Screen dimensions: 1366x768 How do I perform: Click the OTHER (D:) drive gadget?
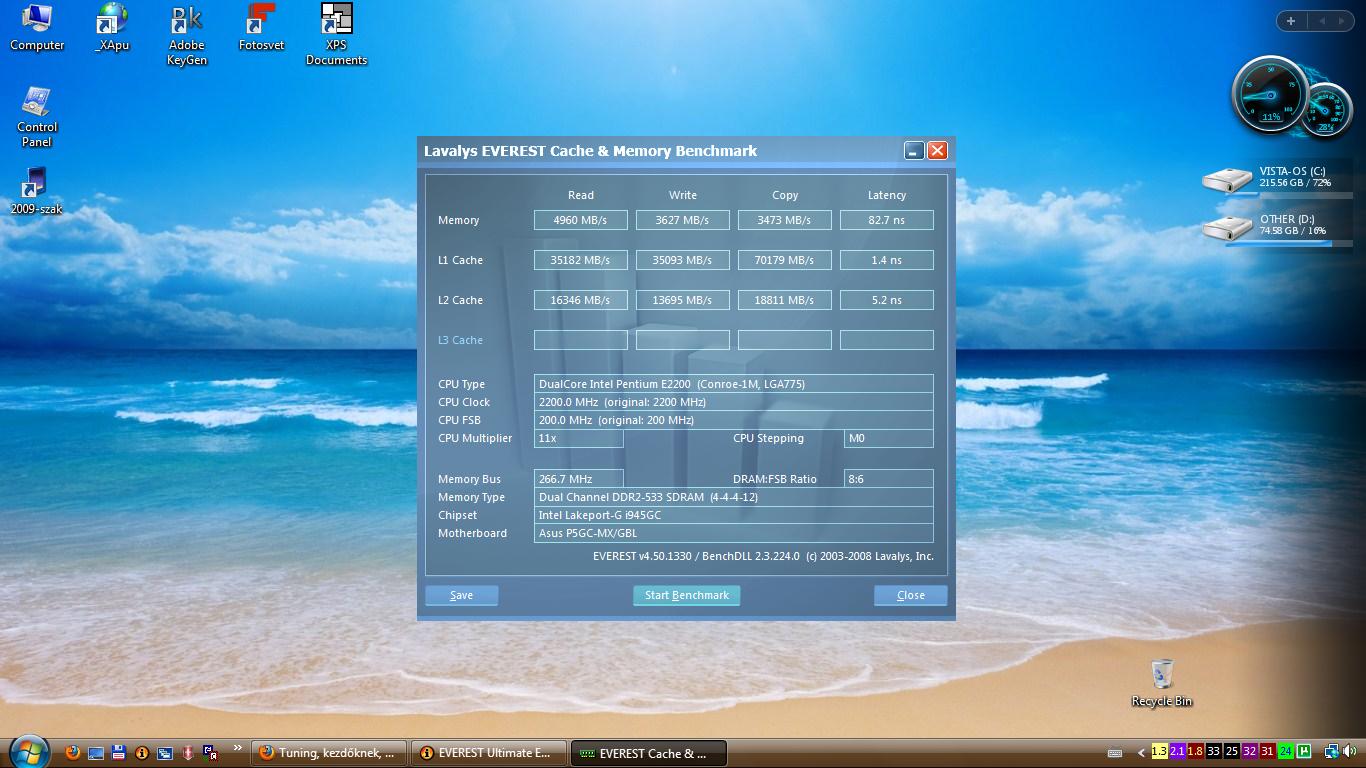tap(1277, 227)
